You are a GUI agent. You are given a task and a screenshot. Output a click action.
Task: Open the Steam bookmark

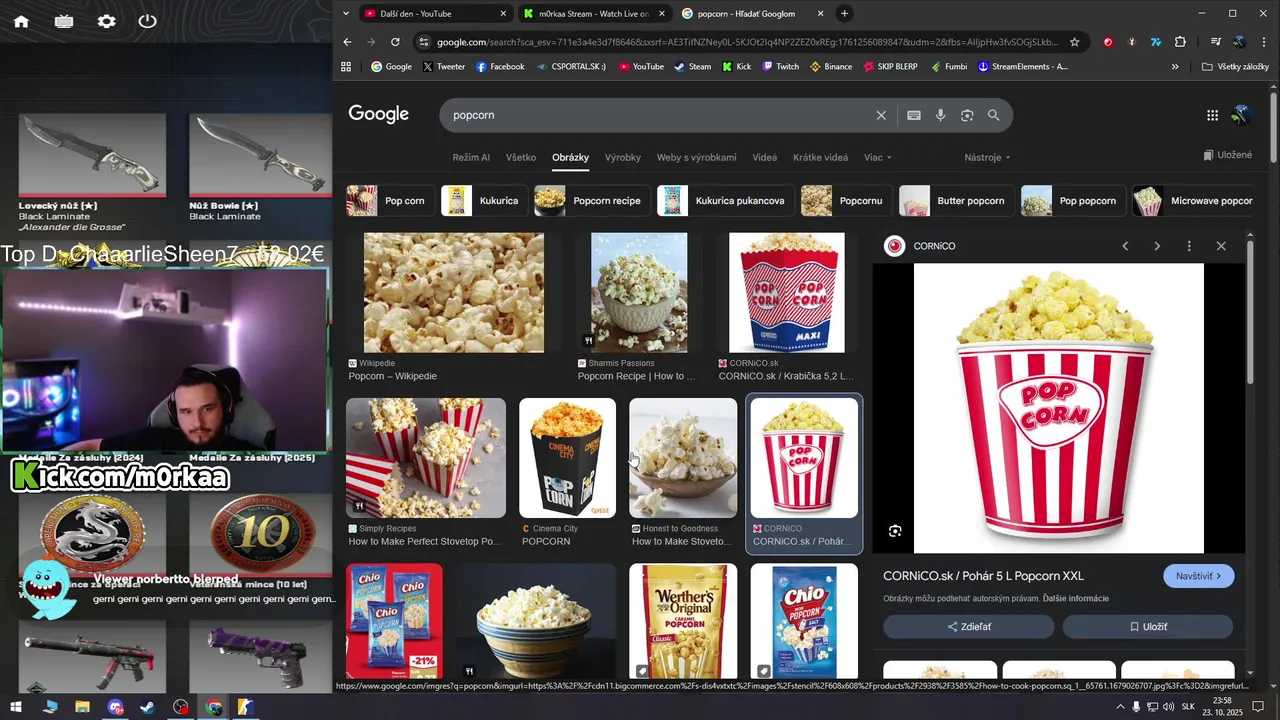pyautogui.click(x=692, y=67)
